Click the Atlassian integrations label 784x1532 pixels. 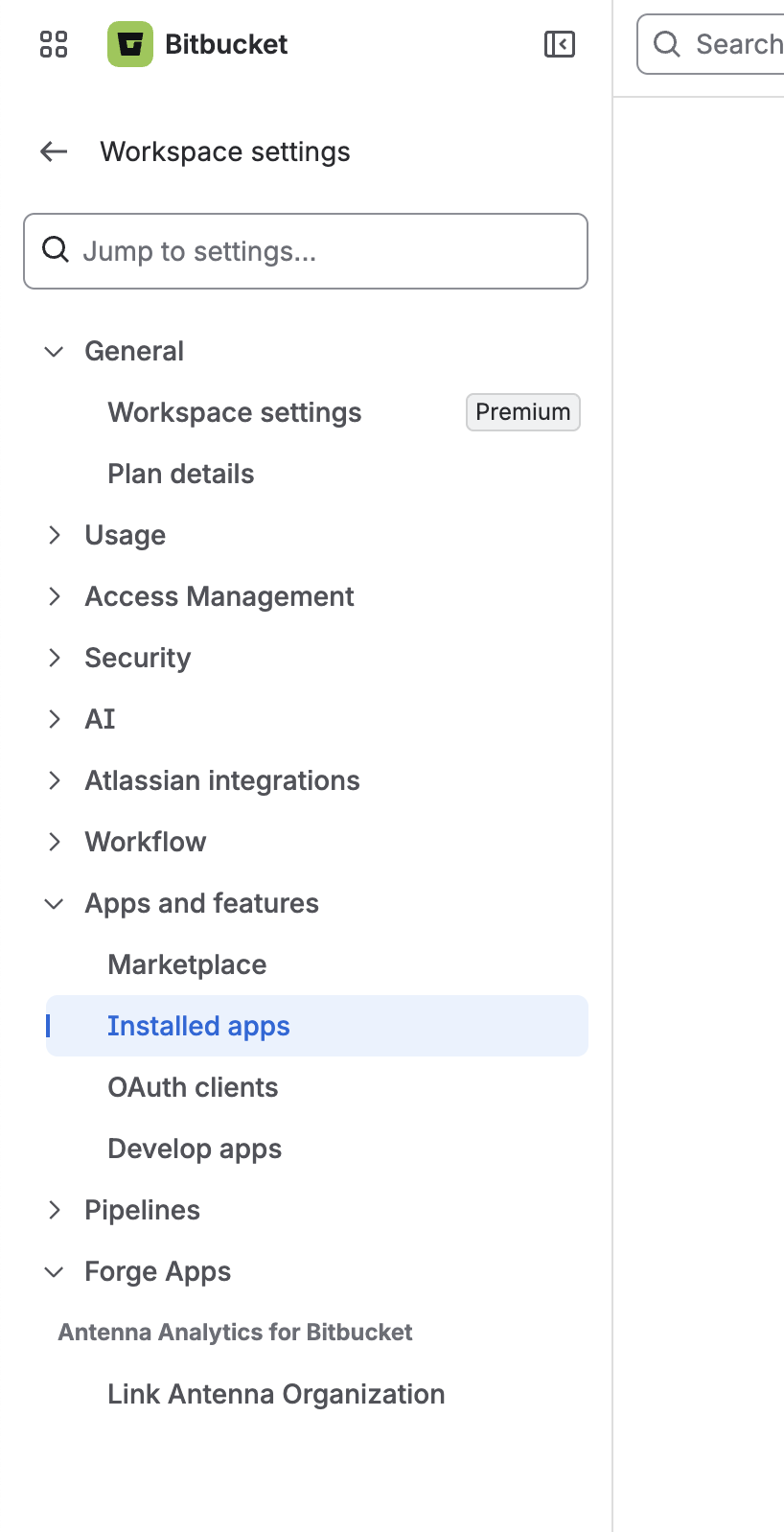pos(222,780)
